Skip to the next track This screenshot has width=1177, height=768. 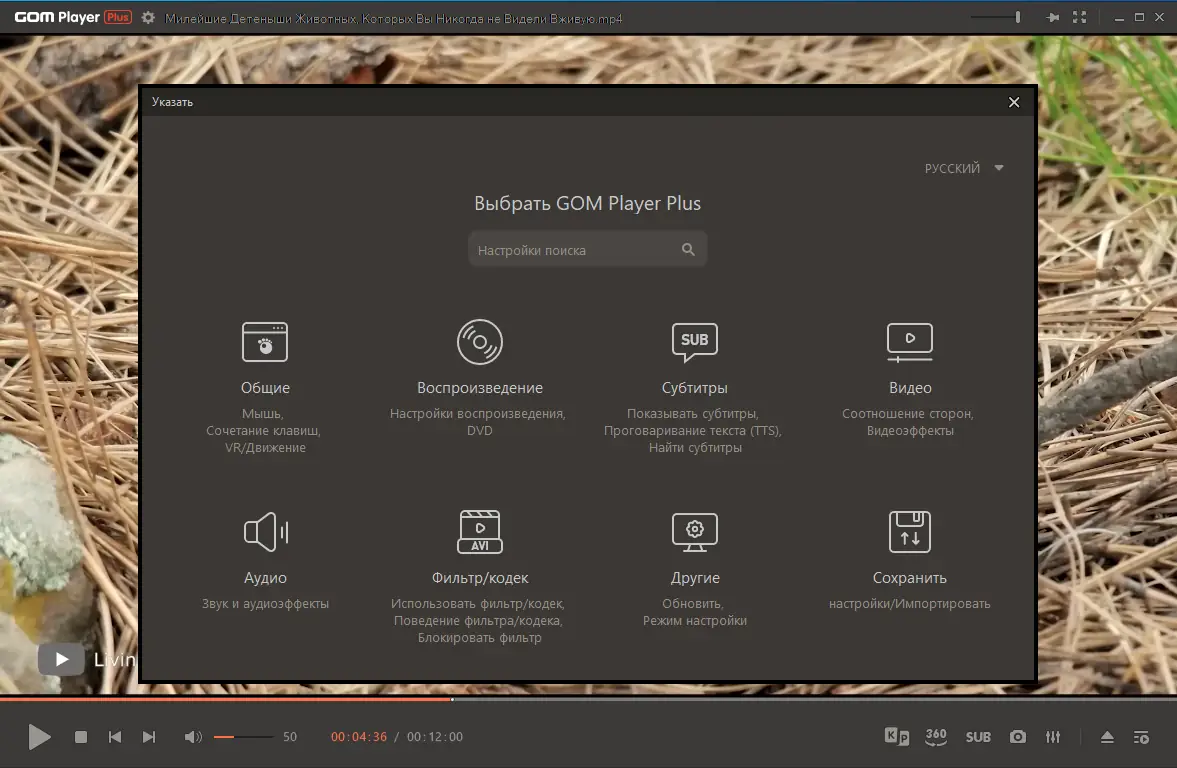click(149, 737)
